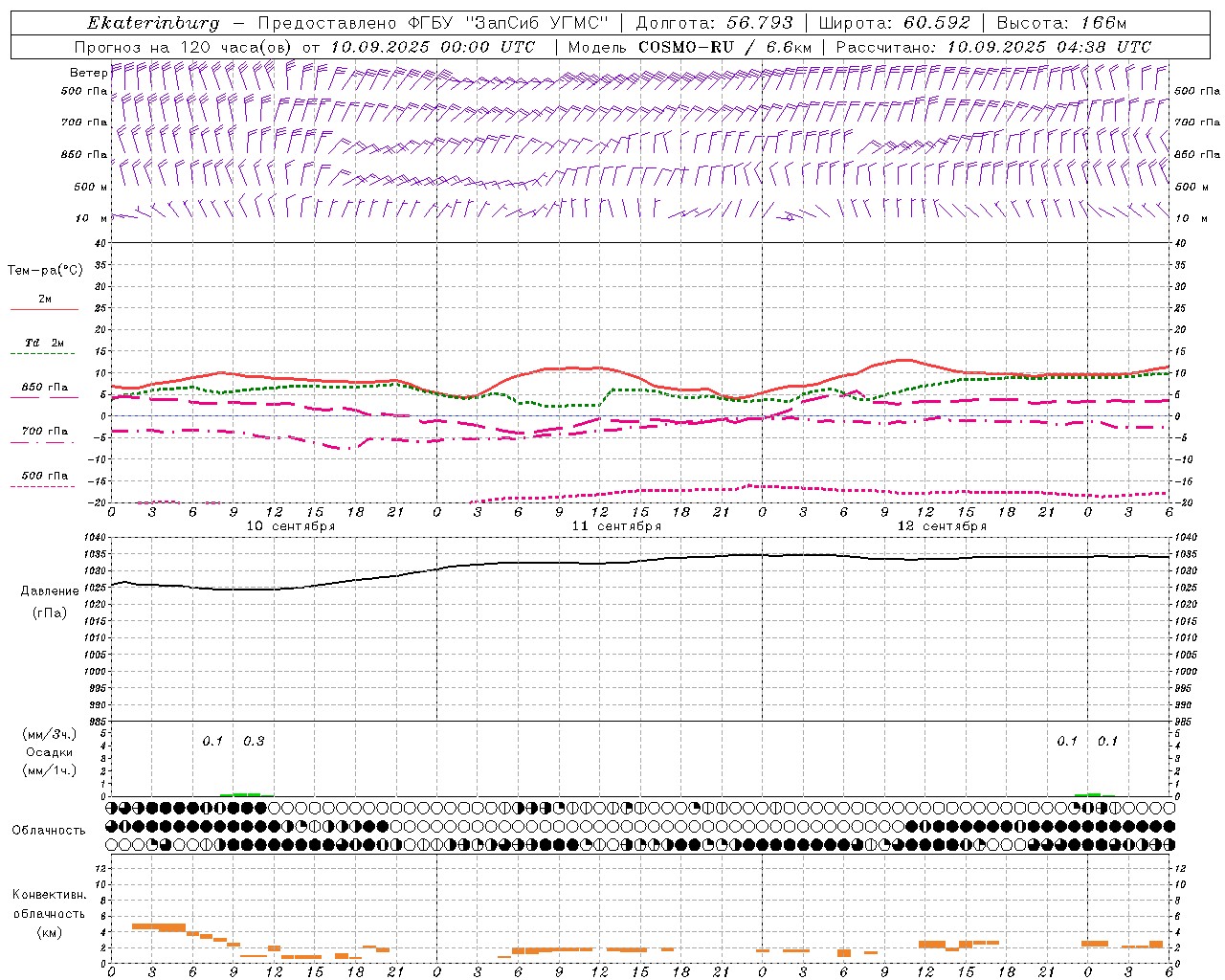Image resolution: width=1225 pixels, height=980 pixels.
Task: Click the Td 2м dew point legend entry
Action: click(44, 343)
